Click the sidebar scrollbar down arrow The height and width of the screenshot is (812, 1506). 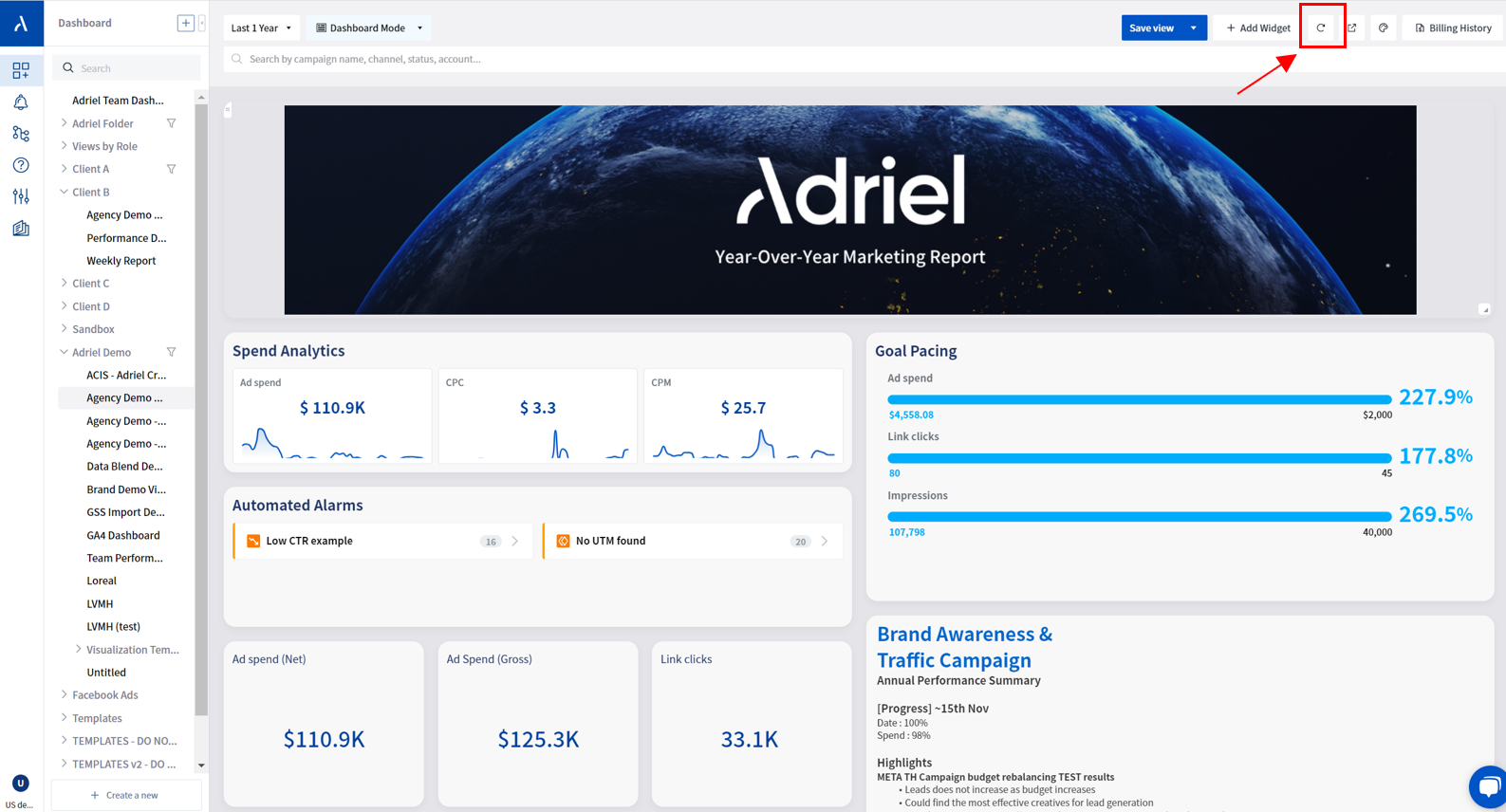click(x=201, y=765)
